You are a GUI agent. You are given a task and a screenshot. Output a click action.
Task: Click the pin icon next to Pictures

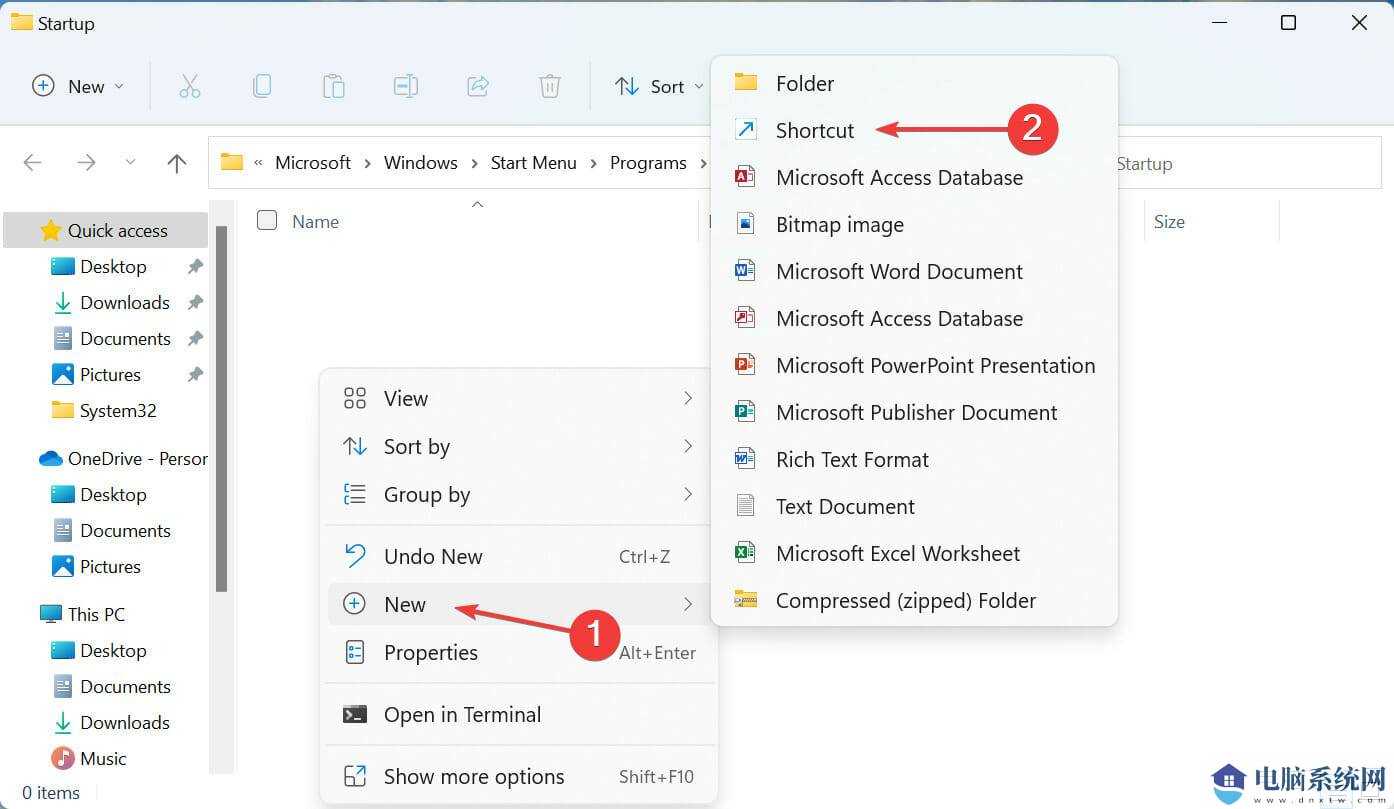195,375
